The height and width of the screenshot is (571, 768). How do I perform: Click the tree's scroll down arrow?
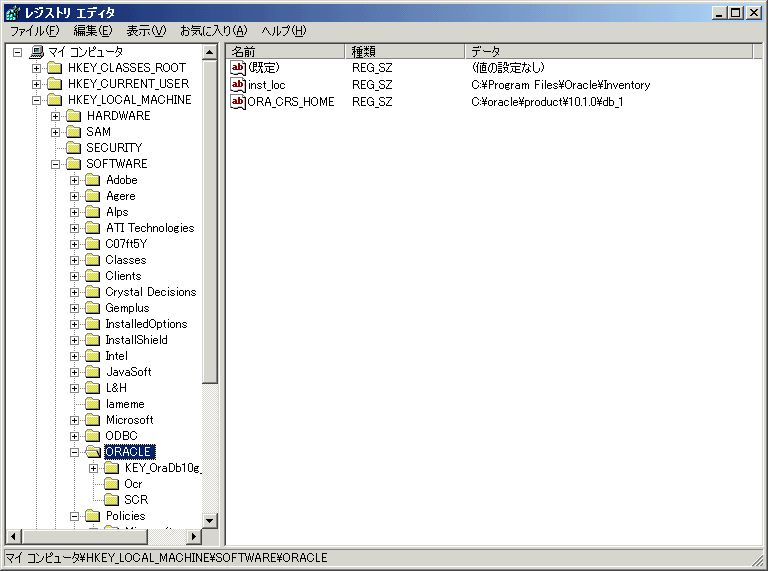click(210, 521)
